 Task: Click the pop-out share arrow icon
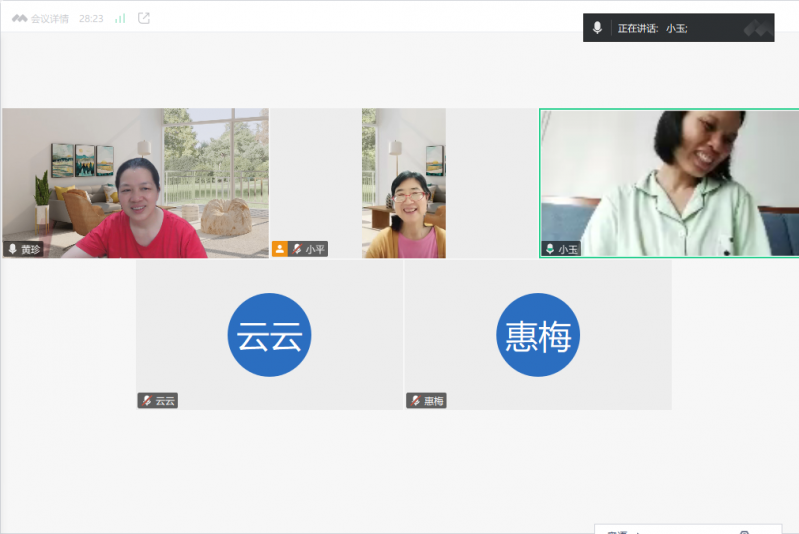(x=144, y=18)
